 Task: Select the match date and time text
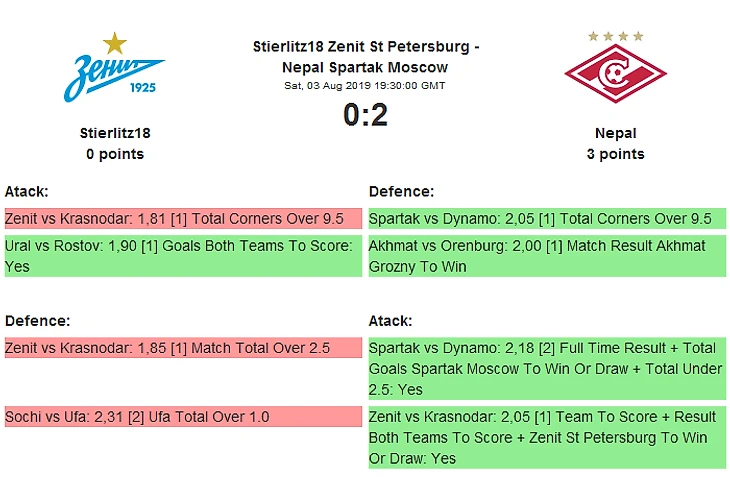pyautogui.click(x=365, y=86)
